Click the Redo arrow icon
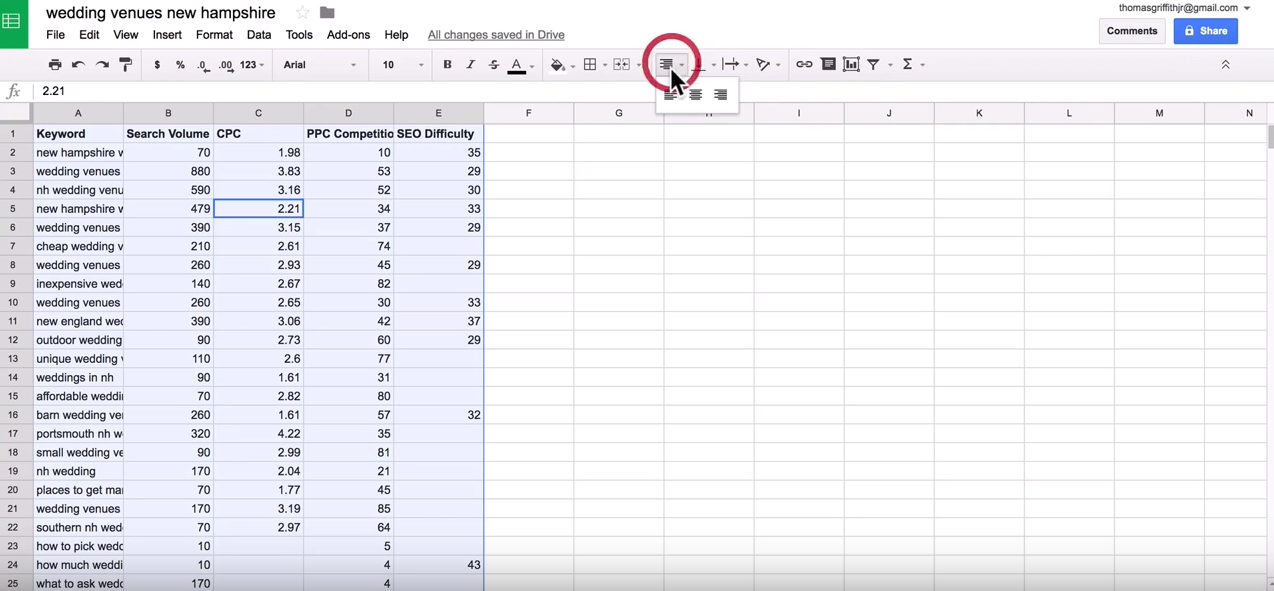Image resolution: width=1274 pixels, height=591 pixels. click(x=102, y=65)
